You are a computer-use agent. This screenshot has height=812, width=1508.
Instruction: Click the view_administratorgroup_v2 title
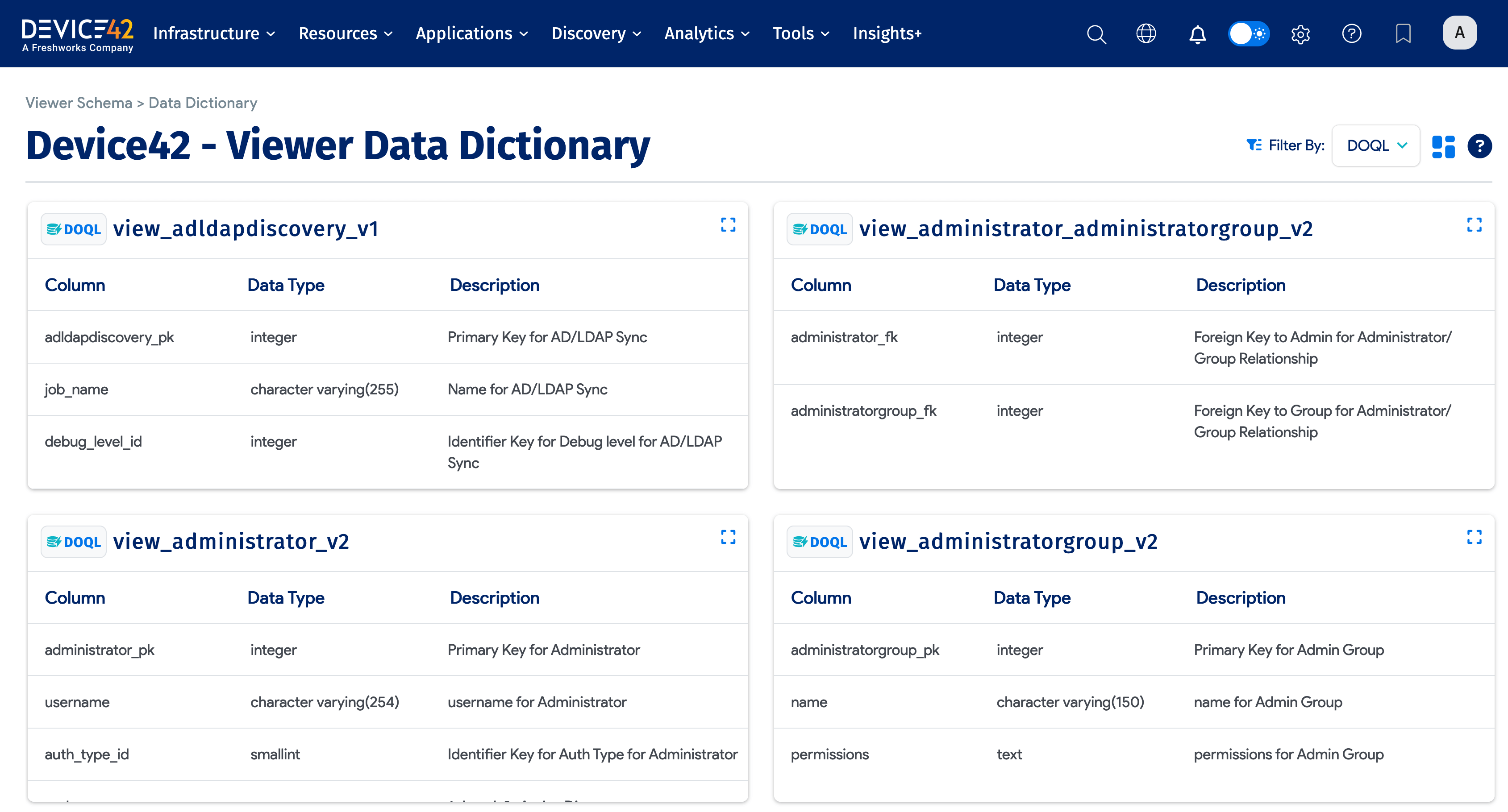tap(1008, 541)
